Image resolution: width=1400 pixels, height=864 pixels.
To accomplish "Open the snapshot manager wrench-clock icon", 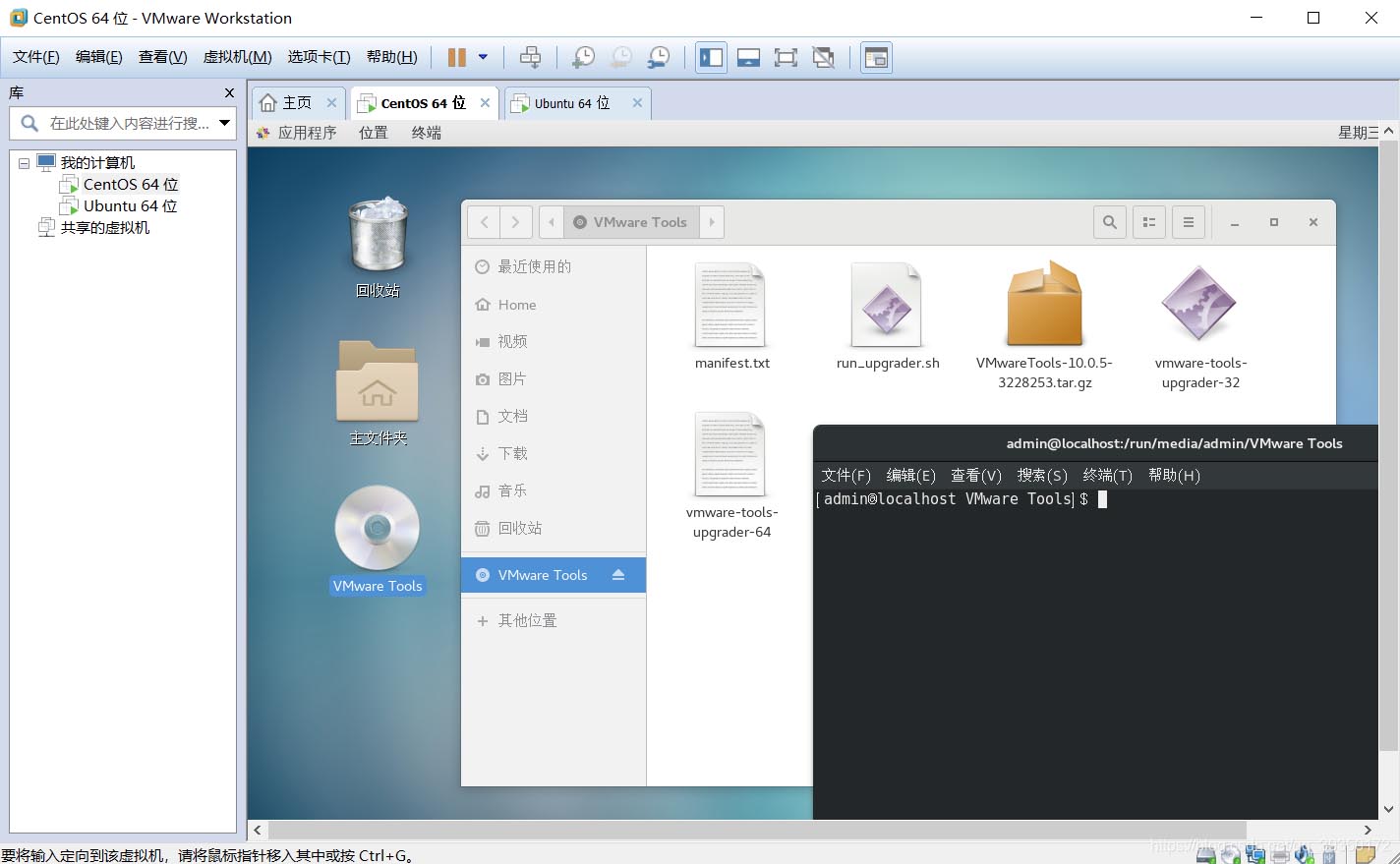I will pos(659,57).
